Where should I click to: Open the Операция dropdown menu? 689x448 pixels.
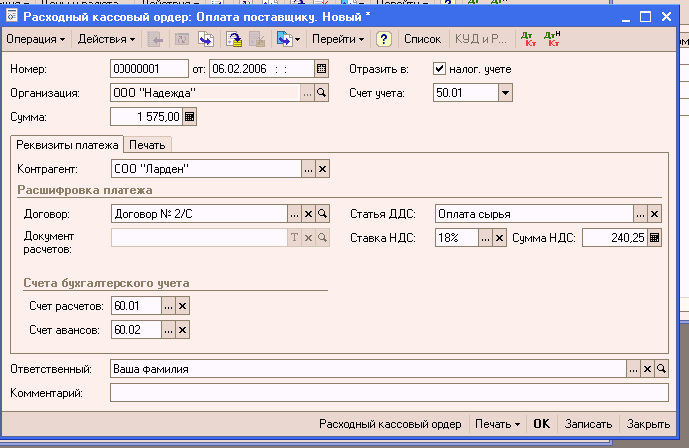pos(36,39)
